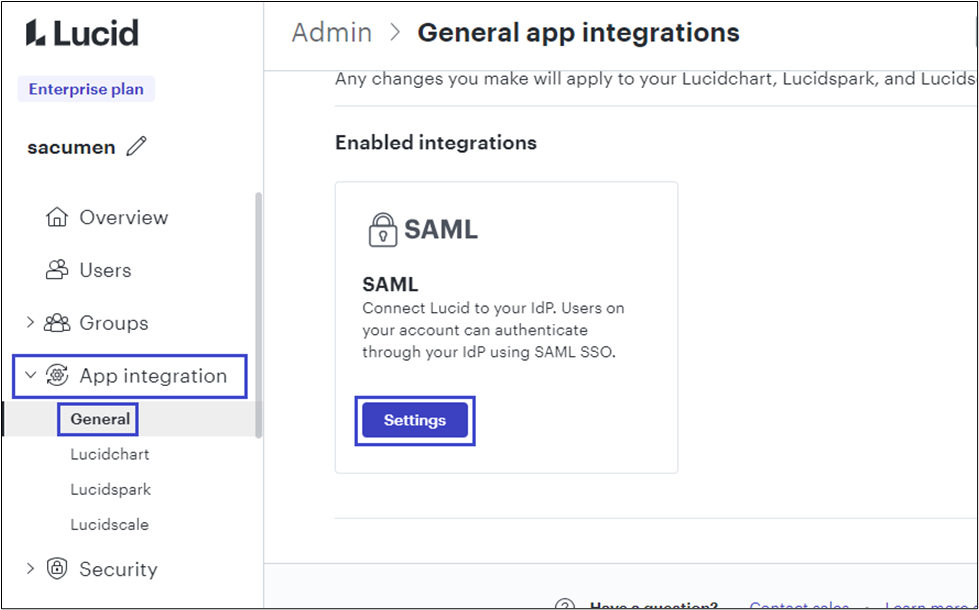This screenshot has width=979, height=610.
Task: Click the pencil icon beside sacumen
Action: coord(137,147)
